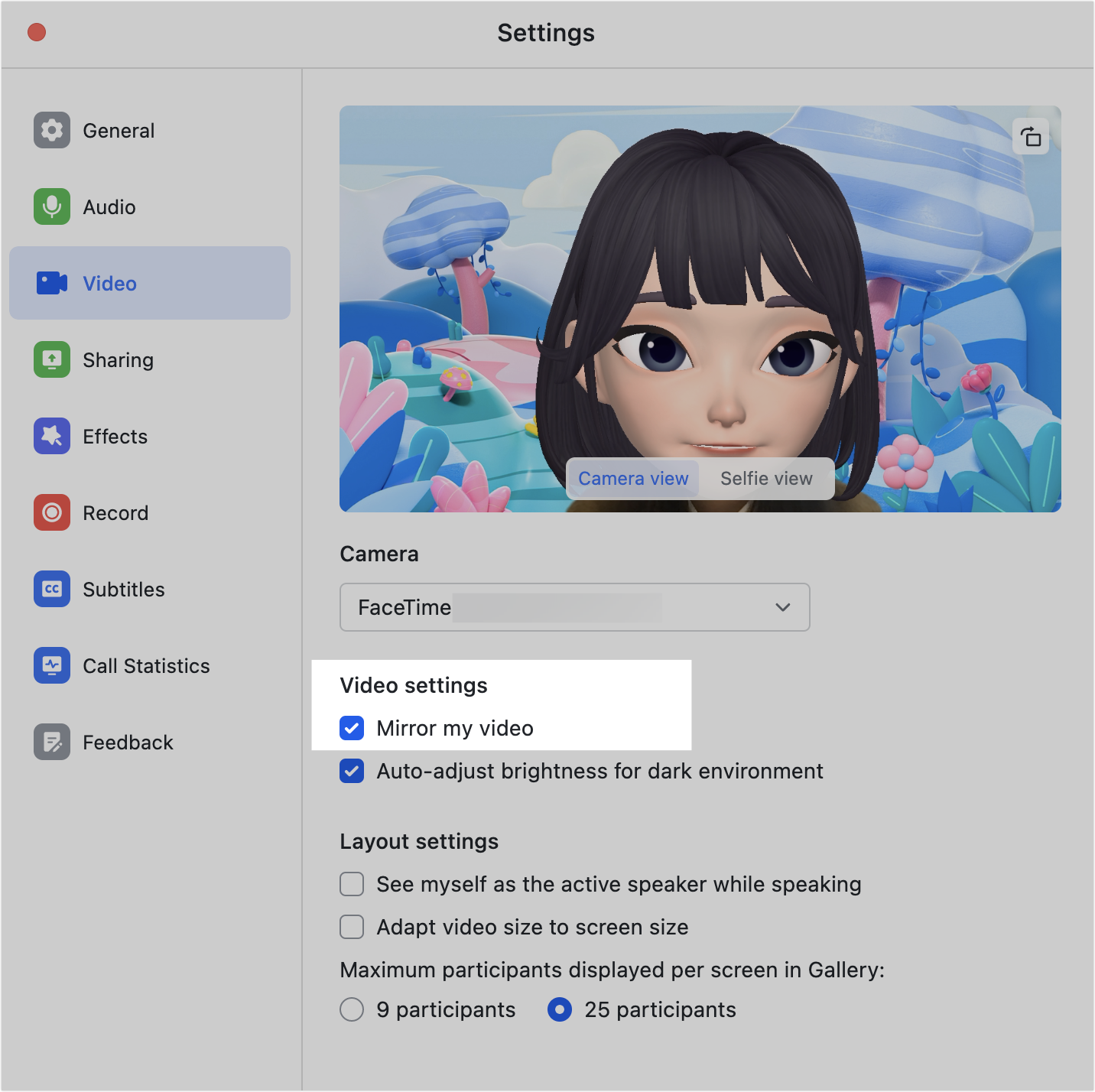Open Feedback via the pencil-note icon
This screenshot has width=1095, height=1092.
click(x=52, y=742)
